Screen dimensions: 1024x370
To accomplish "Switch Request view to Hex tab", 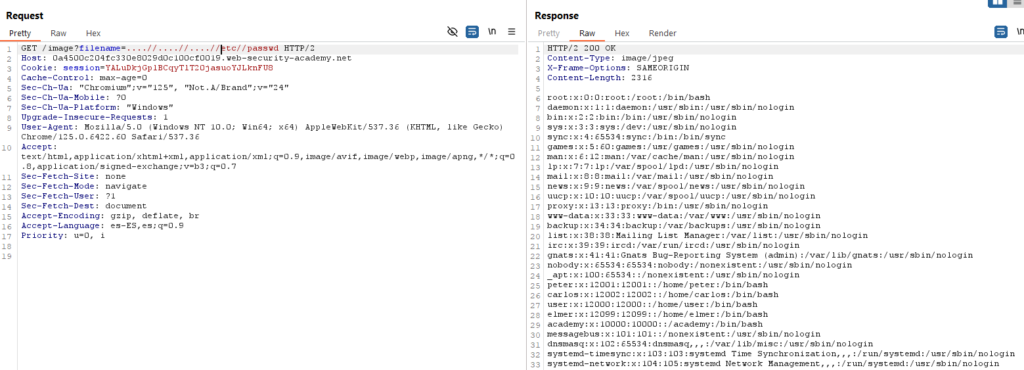I will [x=93, y=33].
